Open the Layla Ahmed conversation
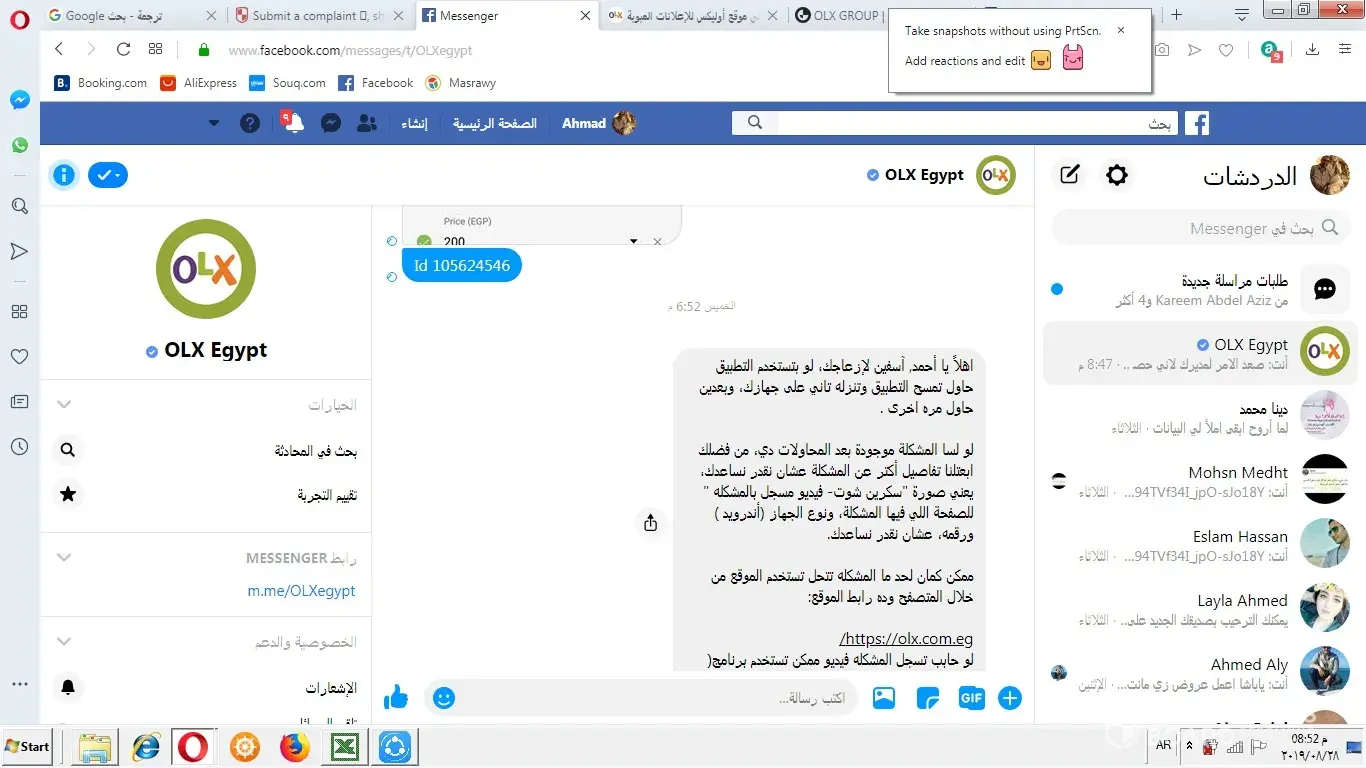The height and width of the screenshot is (768, 1366). (1200, 609)
